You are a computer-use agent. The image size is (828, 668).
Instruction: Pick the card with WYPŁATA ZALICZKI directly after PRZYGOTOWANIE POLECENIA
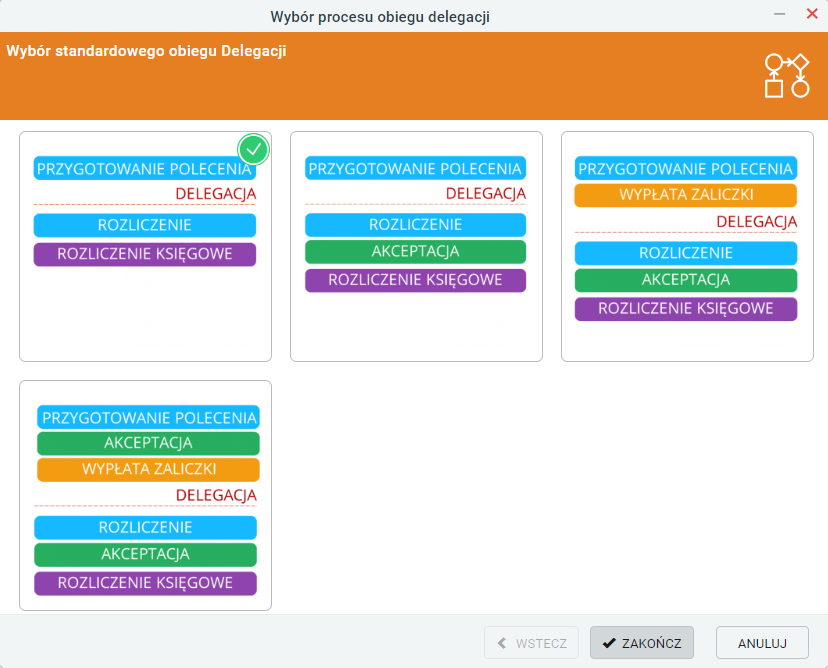(x=687, y=247)
